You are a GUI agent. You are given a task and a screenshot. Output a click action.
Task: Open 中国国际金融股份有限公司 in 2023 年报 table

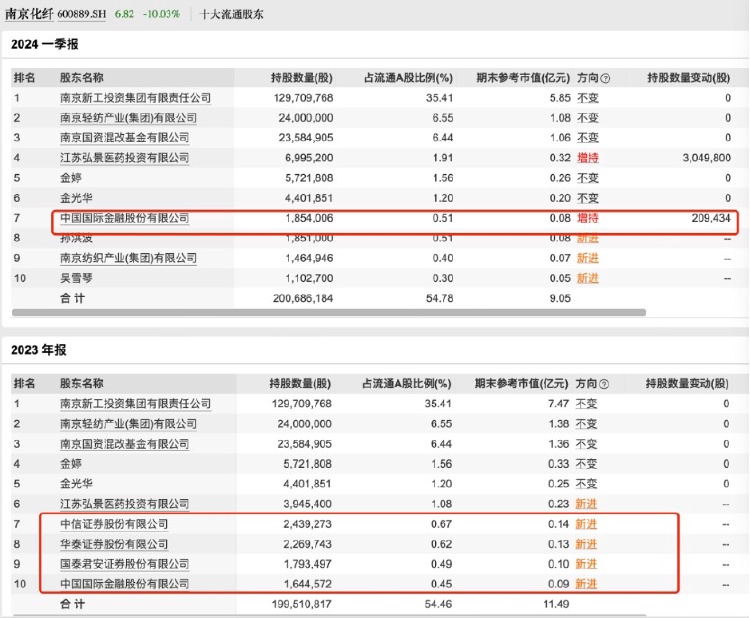[124, 584]
